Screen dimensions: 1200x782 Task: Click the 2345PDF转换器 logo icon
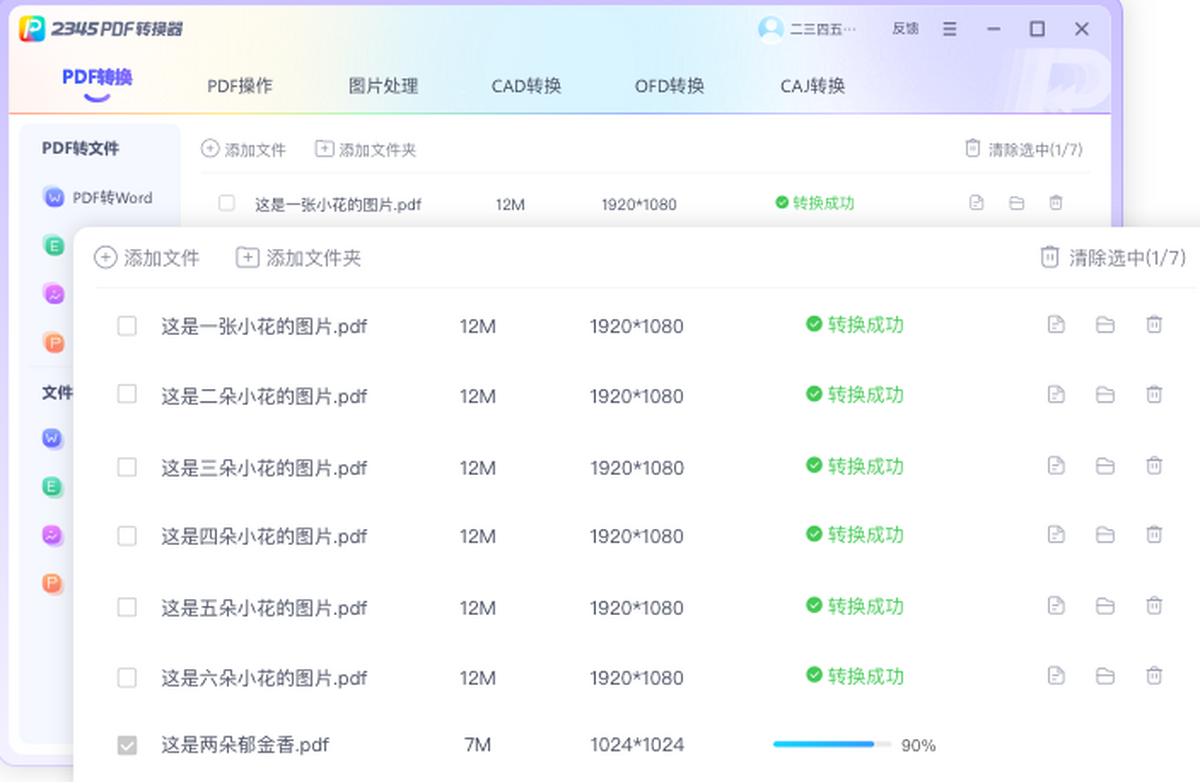pyautogui.click(x=32, y=29)
